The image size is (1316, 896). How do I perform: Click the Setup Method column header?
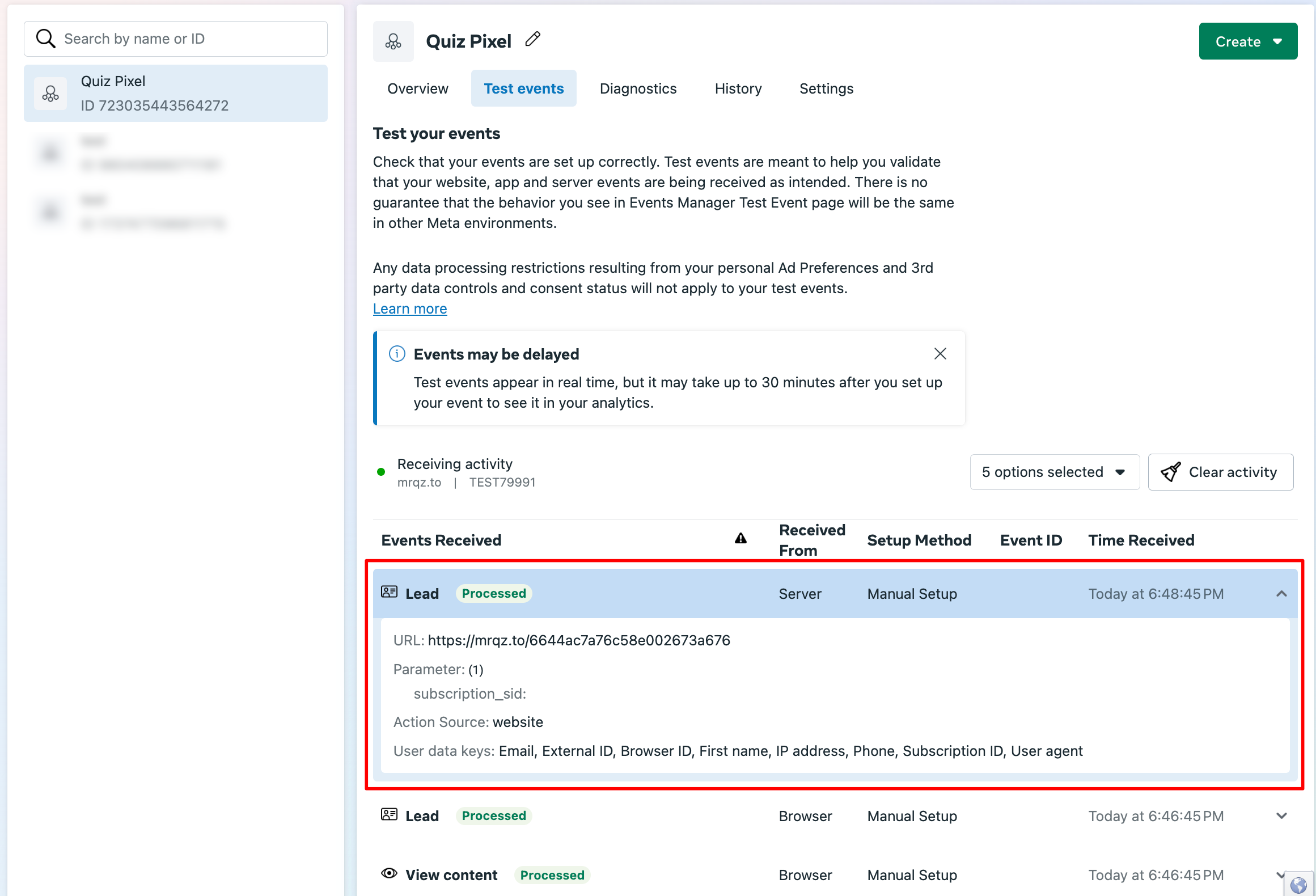(x=919, y=540)
